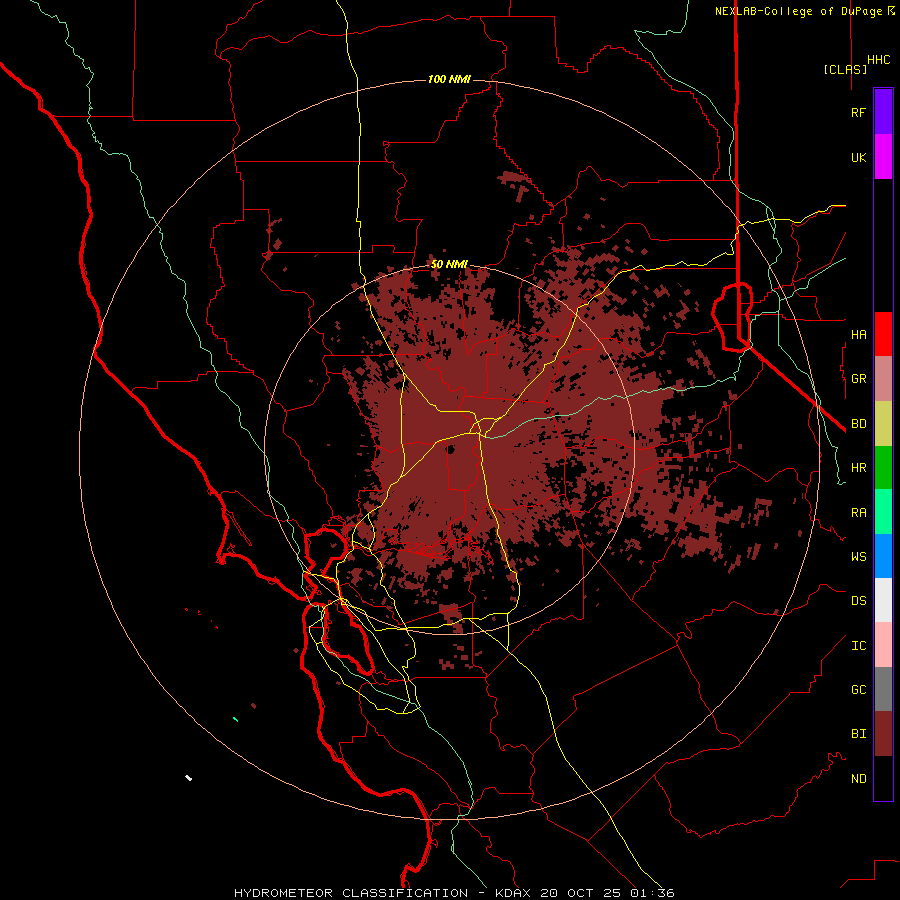
Task: Click the WS blue legend swatch
Action: pyautogui.click(x=883, y=556)
